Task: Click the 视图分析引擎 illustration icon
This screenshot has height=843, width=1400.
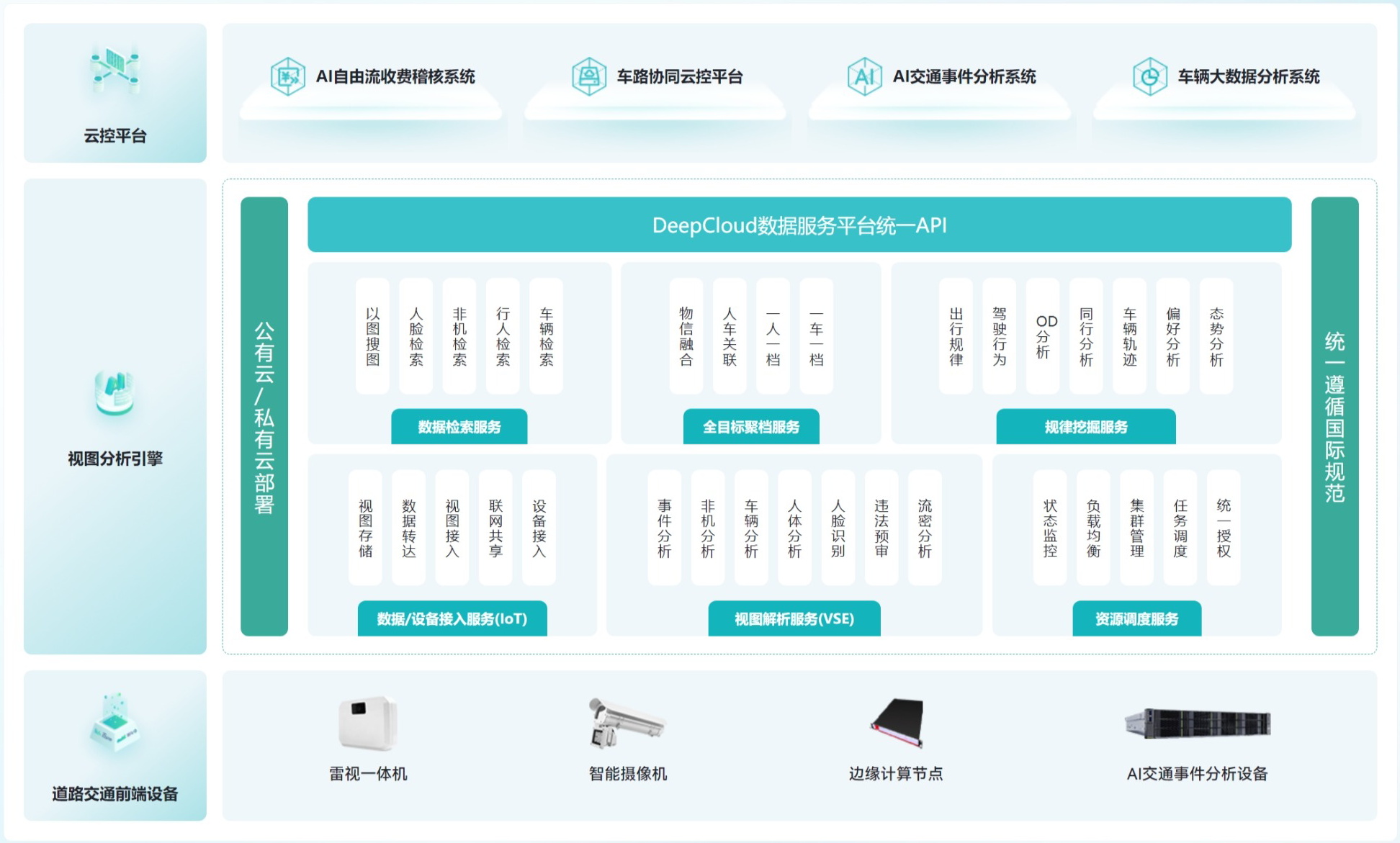Action: [x=115, y=392]
